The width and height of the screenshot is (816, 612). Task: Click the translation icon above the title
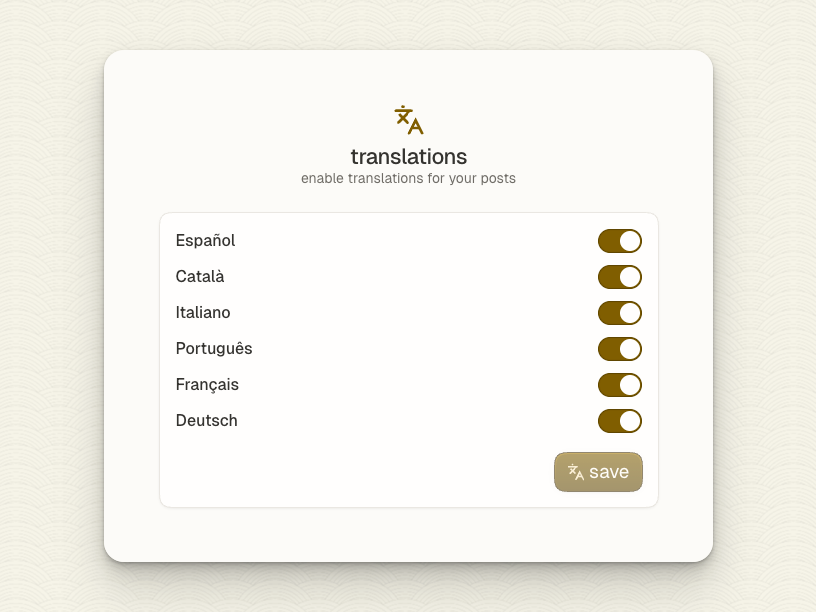click(x=409, y=119)
